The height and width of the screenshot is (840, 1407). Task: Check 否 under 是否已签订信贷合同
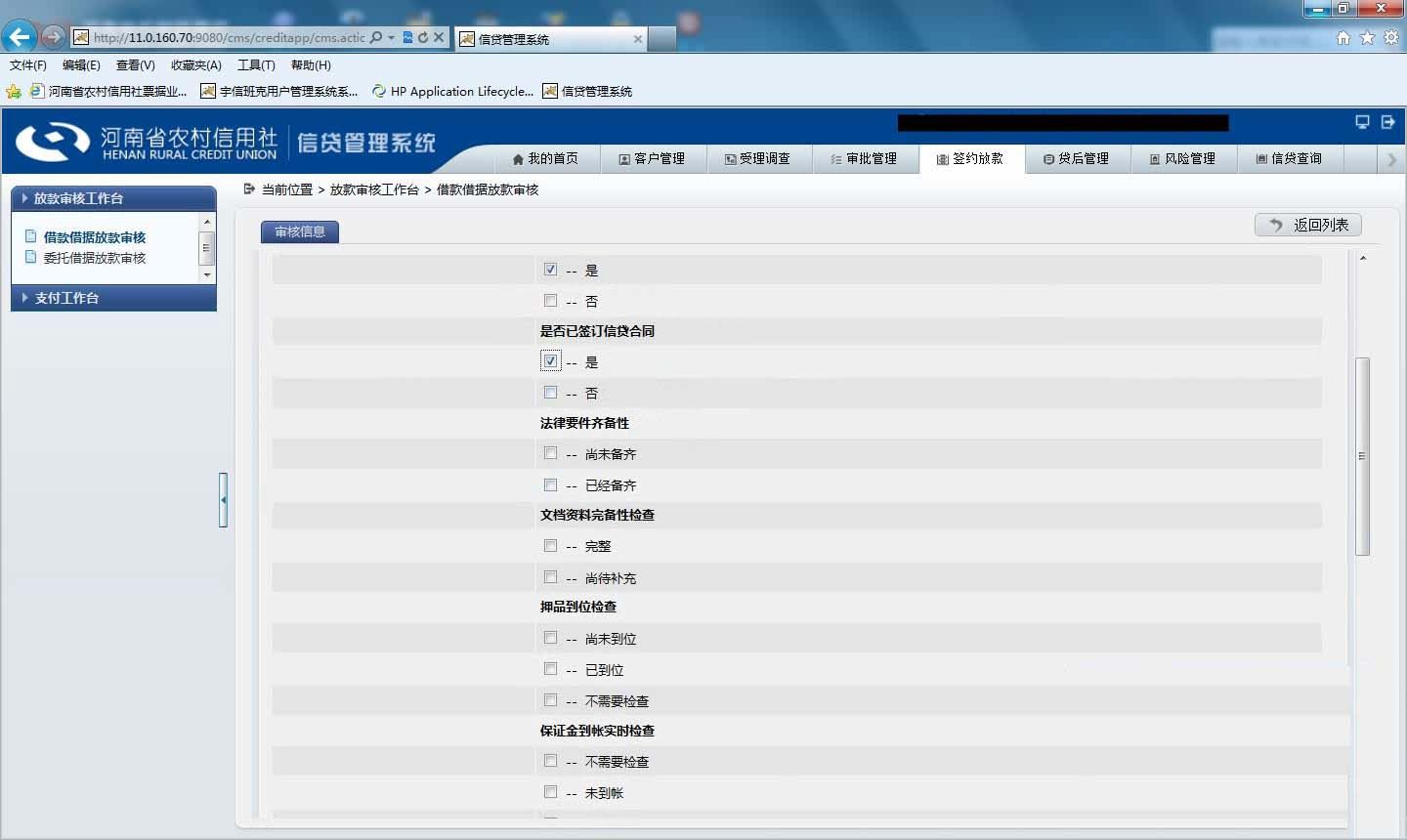pyautogui.click(x=550, y=392)
